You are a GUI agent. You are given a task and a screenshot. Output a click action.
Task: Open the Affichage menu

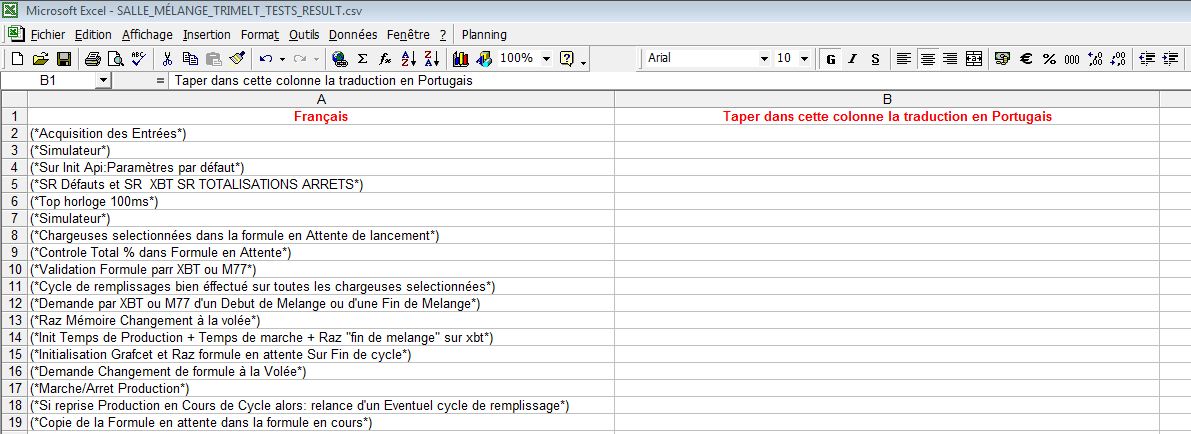147,34
